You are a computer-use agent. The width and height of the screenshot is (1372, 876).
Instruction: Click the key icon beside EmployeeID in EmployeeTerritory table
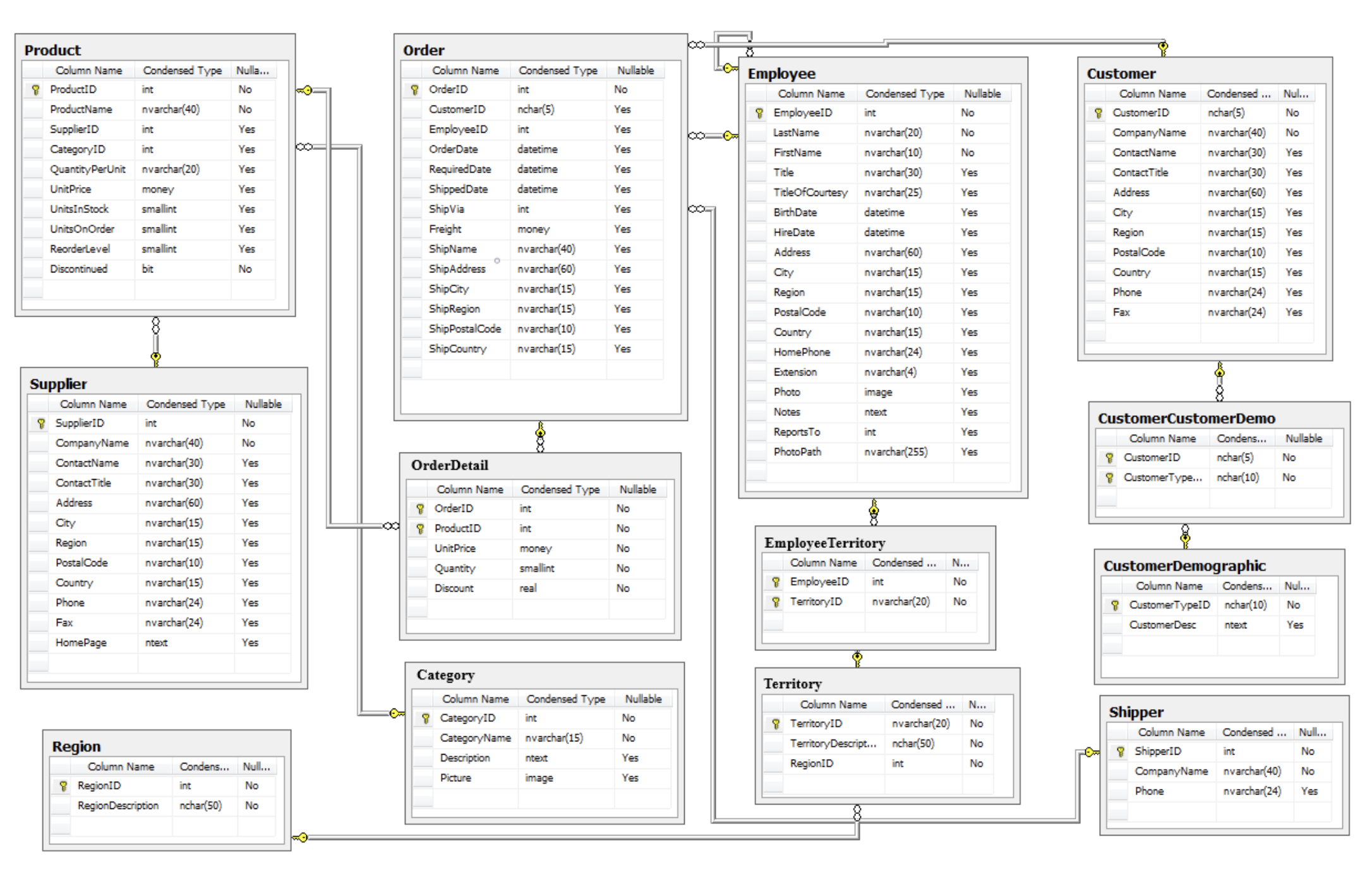[x=776, y=582]
